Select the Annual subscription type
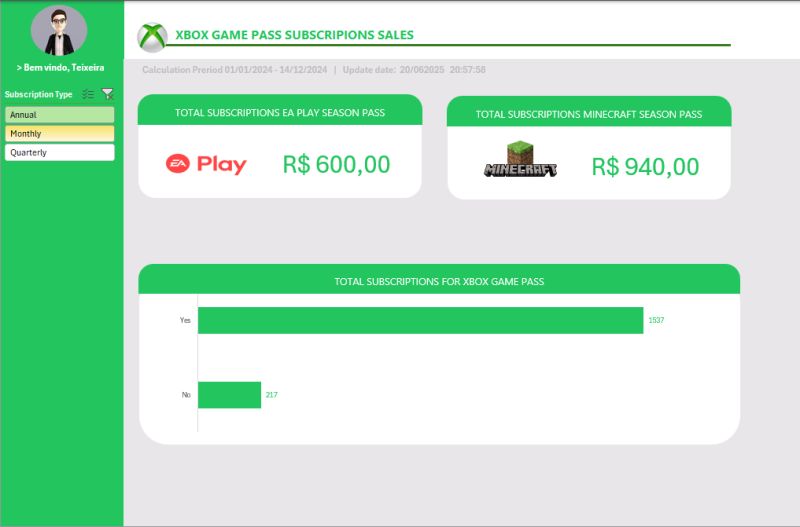 coord(59,115)
